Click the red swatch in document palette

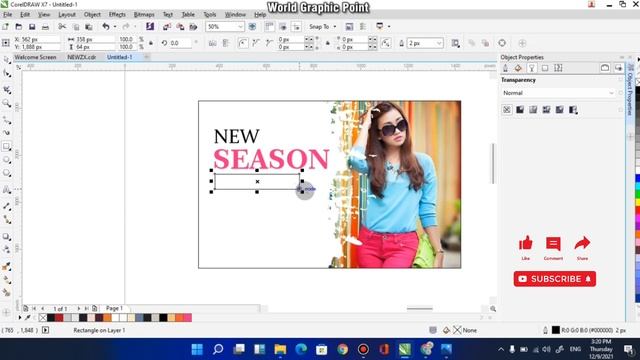[59, 318]
